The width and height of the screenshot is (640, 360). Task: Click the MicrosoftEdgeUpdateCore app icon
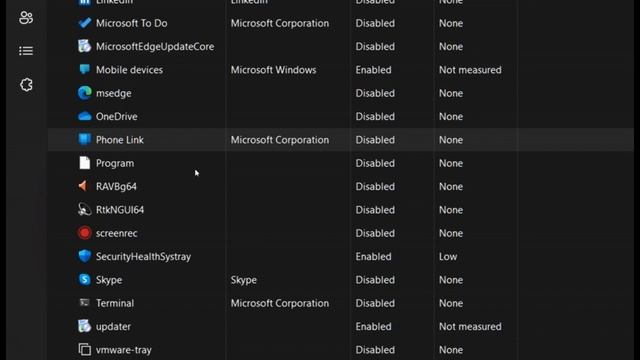coord(84,46)
